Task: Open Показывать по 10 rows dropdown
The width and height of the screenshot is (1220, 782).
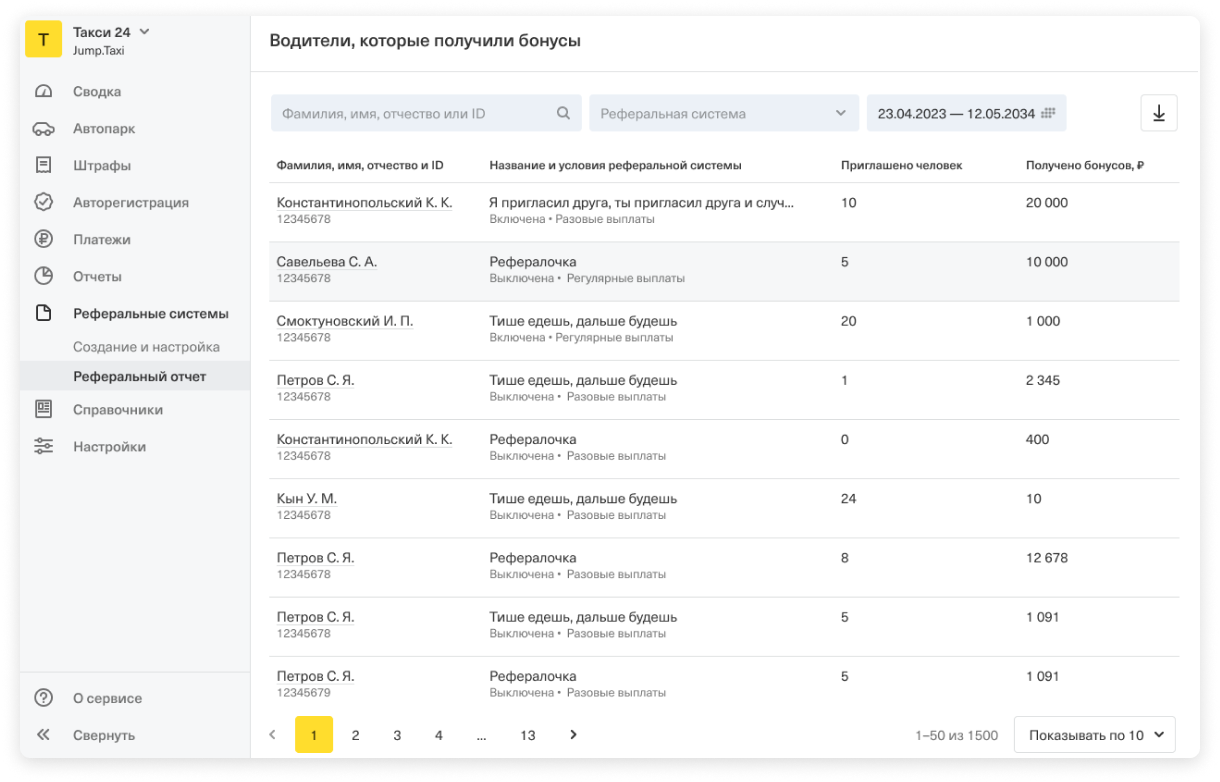Action: (x=1095, y=735)
